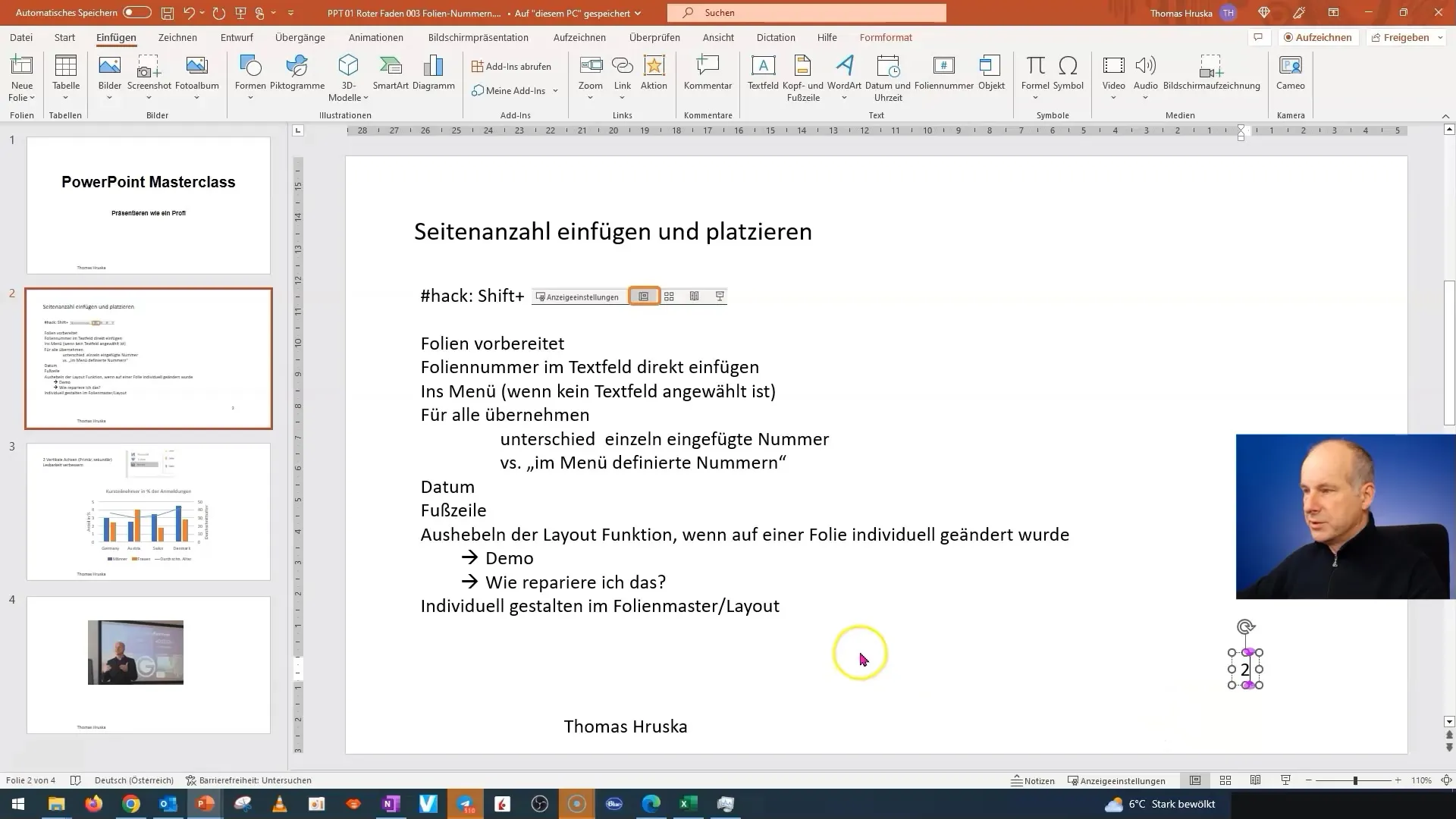Click the zoom in plus button
Viewport: 1456px width, 819px height.
point(1398,780)
